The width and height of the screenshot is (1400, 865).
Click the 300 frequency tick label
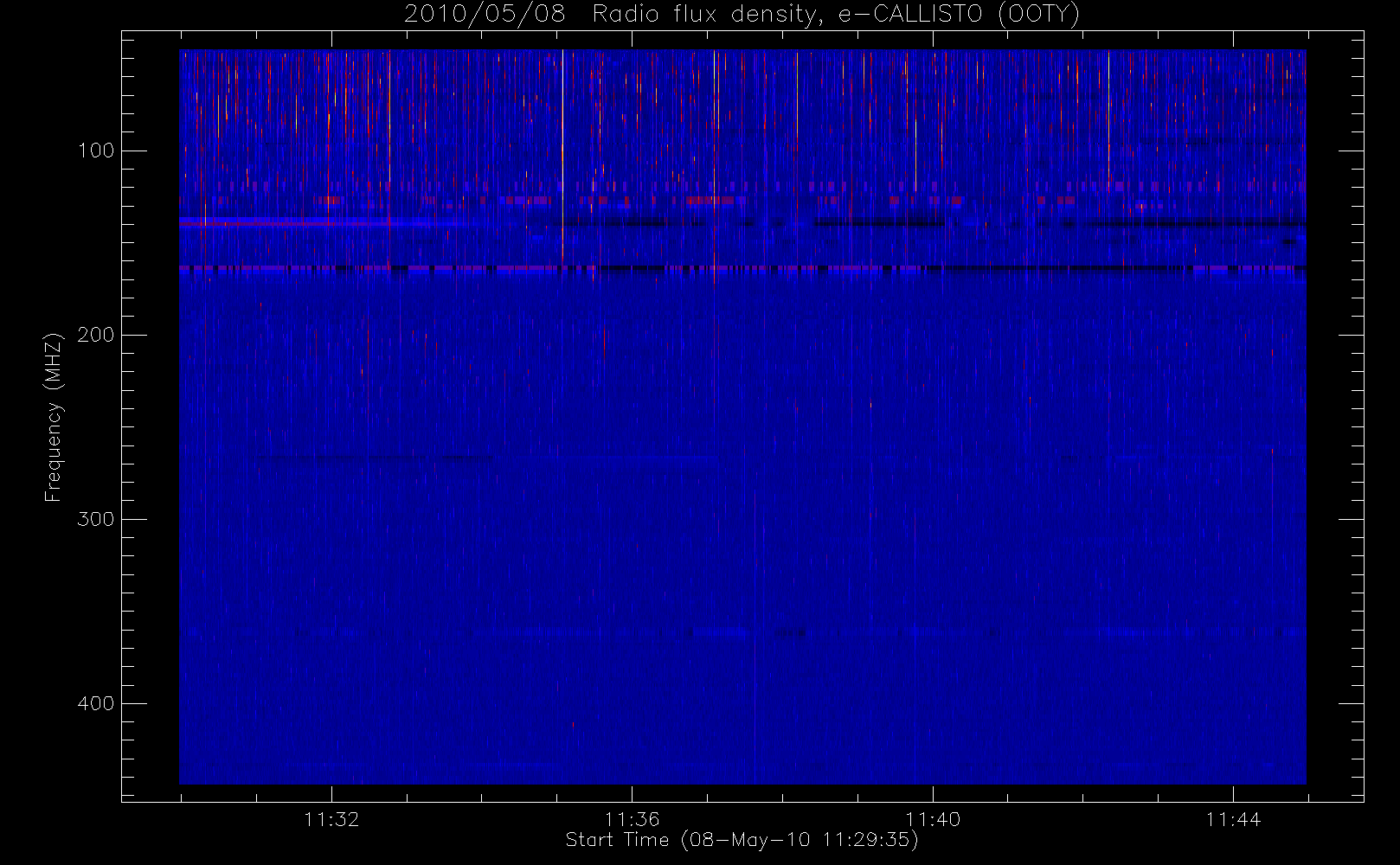click(x=96, y=519)
